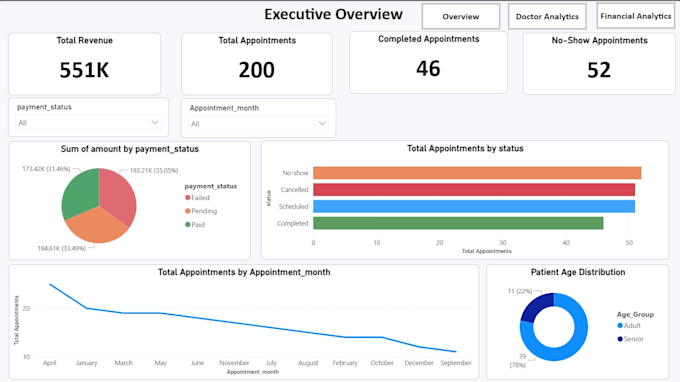
Task: Click the June label on month axis
Action: click(197, 363)
